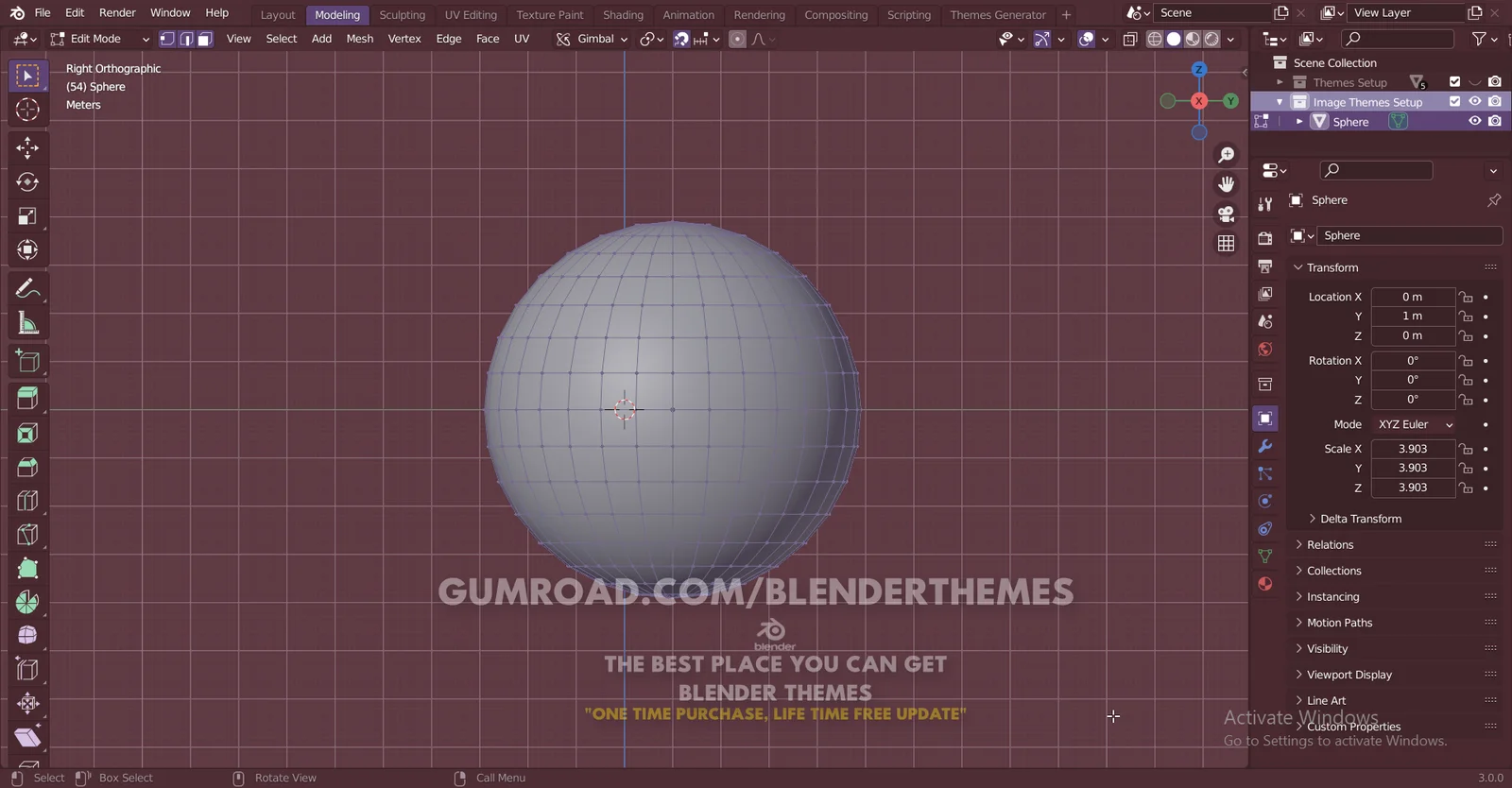Click the red X axis gizmo ball
Viewport: 1512px width, 788px height.
tap(1199, 101)
